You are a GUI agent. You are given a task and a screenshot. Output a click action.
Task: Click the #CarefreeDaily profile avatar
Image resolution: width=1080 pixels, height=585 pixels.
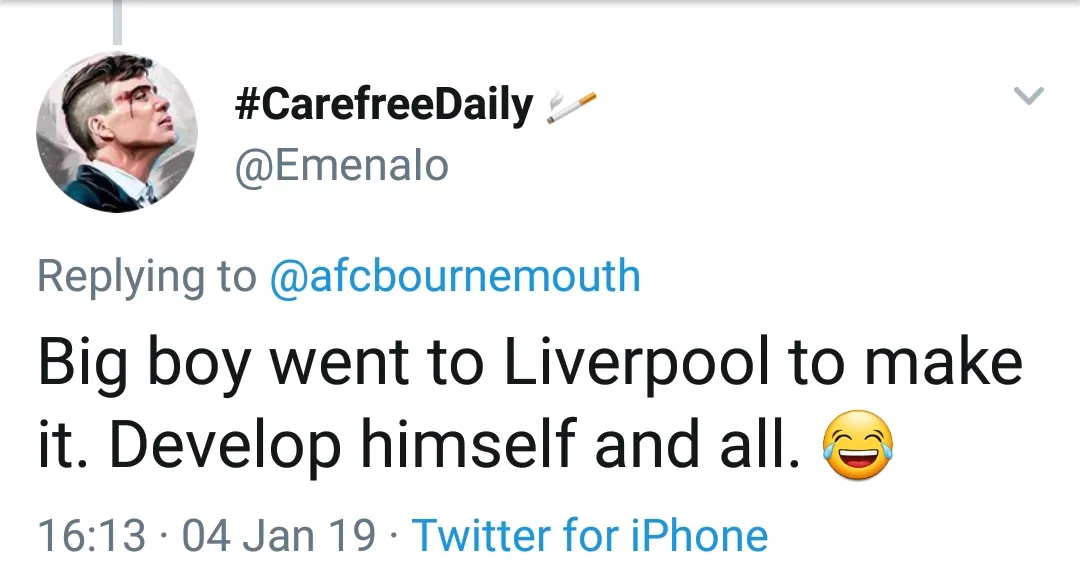click(116, 133)
